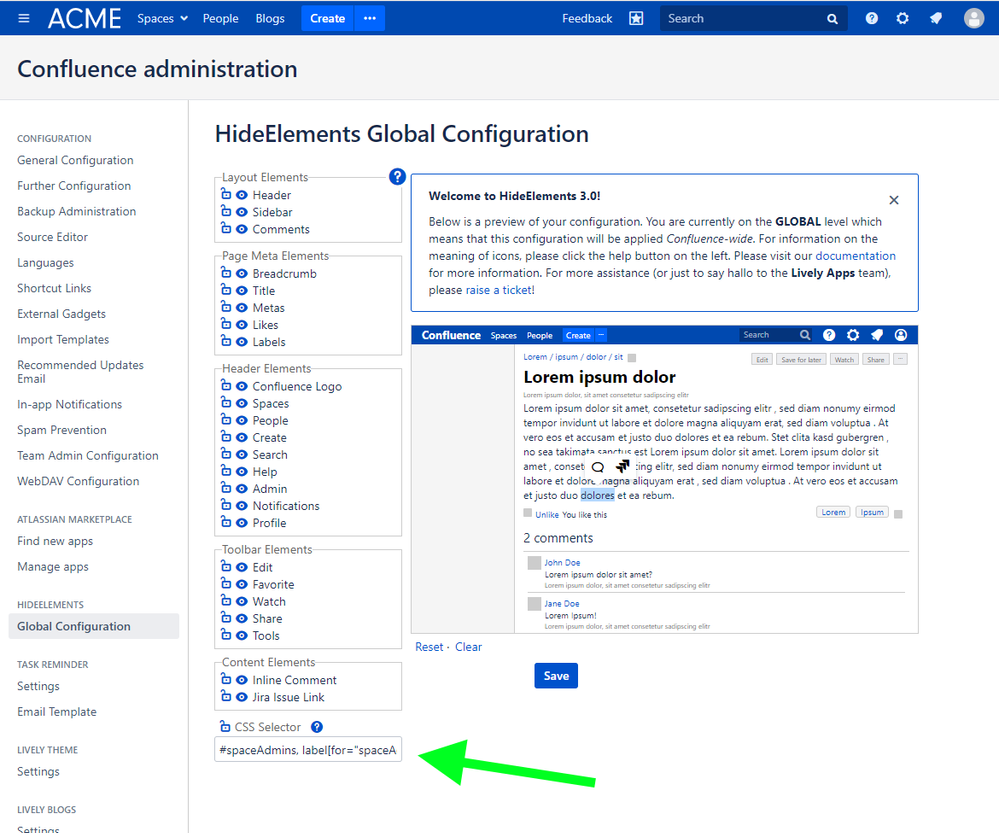Image resolution: width=999 pixels, height=833 pixels.
Task: Open notifications rocket icon in header
Action: pos(935,18)
